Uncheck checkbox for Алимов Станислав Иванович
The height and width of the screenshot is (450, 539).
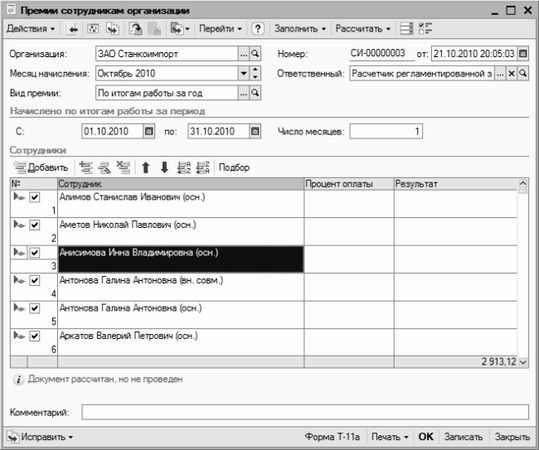34,197
